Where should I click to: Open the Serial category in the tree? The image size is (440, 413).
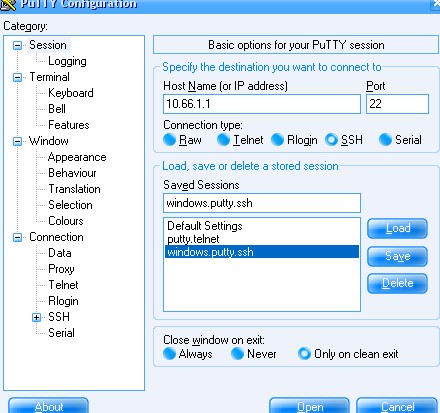pos(61,333)
